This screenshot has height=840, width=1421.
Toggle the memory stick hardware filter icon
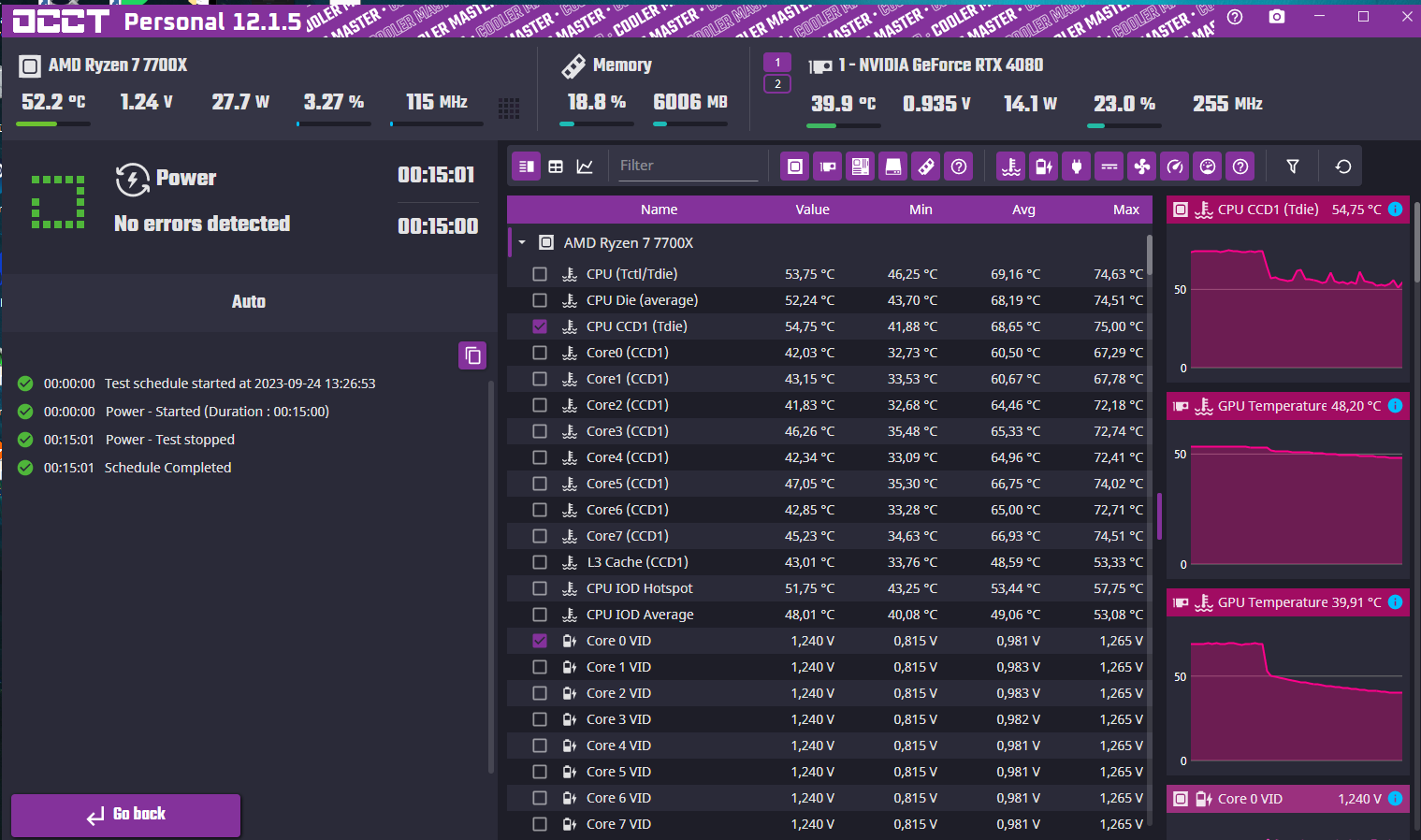pyautogui.click(x=926, y=167)
